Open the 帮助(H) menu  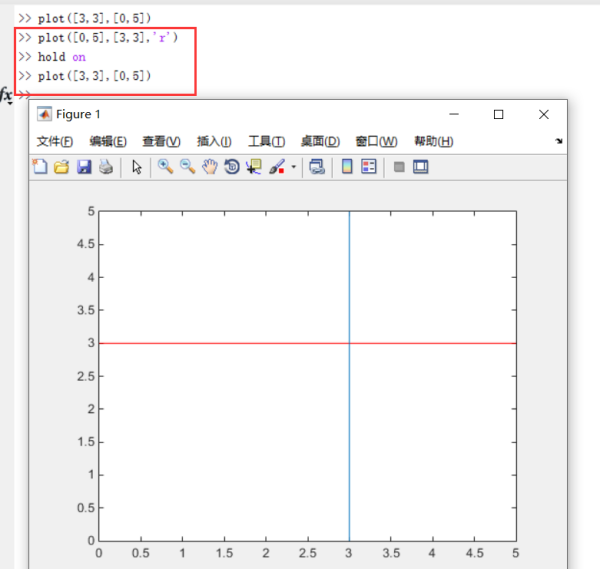coord(434,141)
